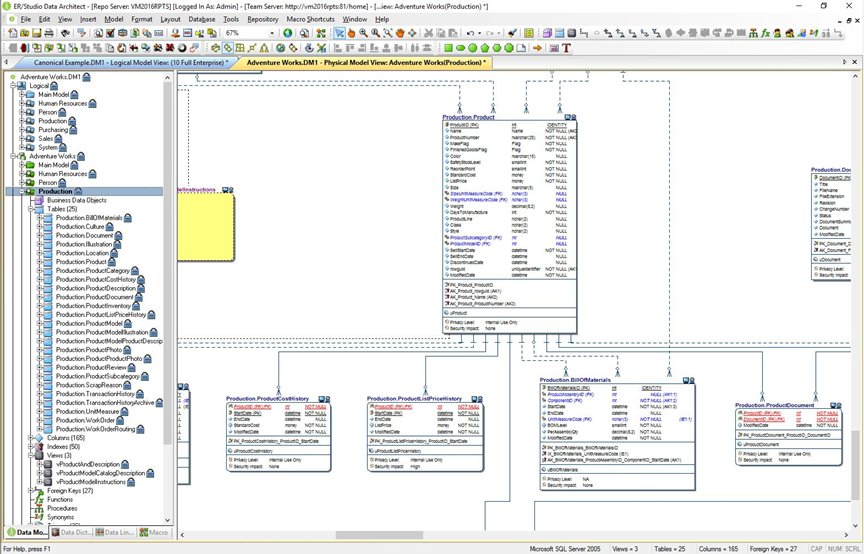Switch to the Data Dictionary panel tab

point(72,532)
